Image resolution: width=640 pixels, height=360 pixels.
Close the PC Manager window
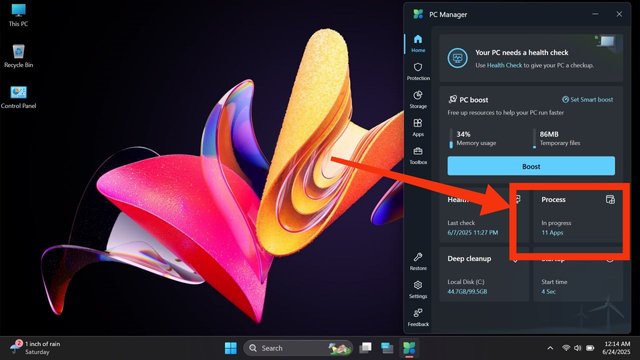point(619,14)
